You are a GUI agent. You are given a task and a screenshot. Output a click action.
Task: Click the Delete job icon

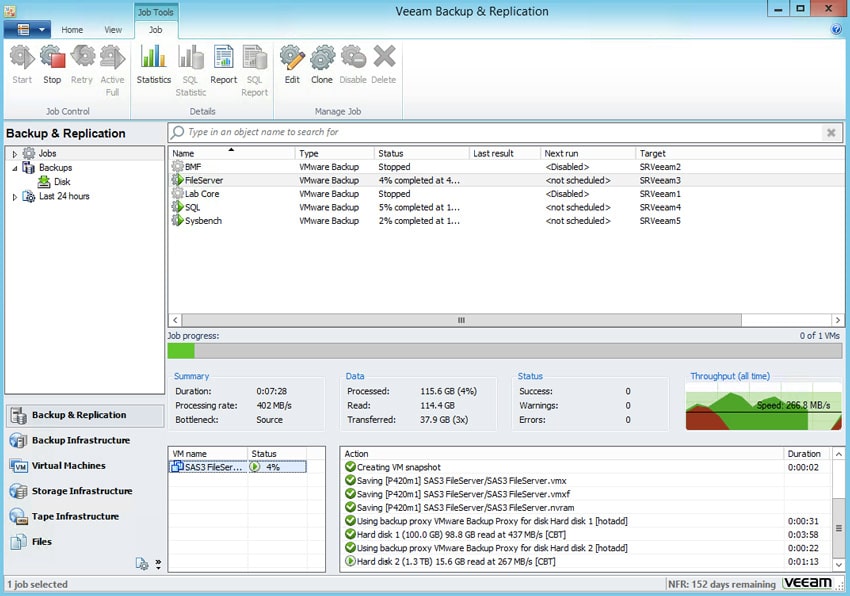coord(384,65)
